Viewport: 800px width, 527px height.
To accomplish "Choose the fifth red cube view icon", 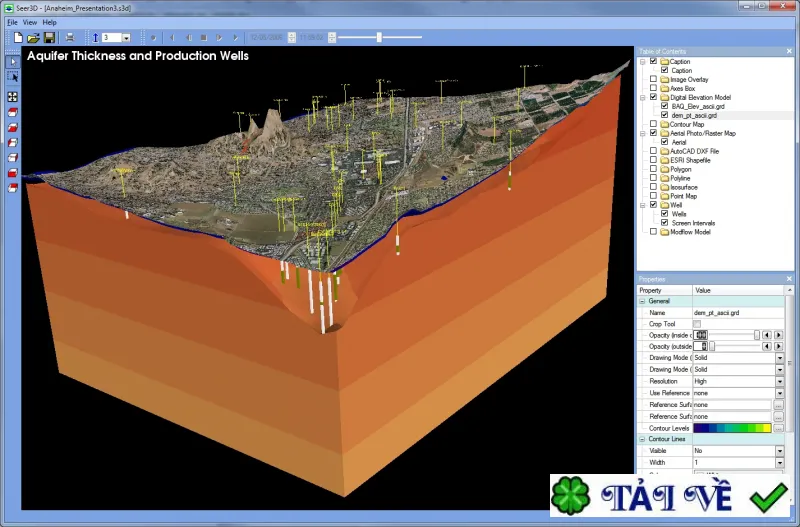I will [13, 173].
